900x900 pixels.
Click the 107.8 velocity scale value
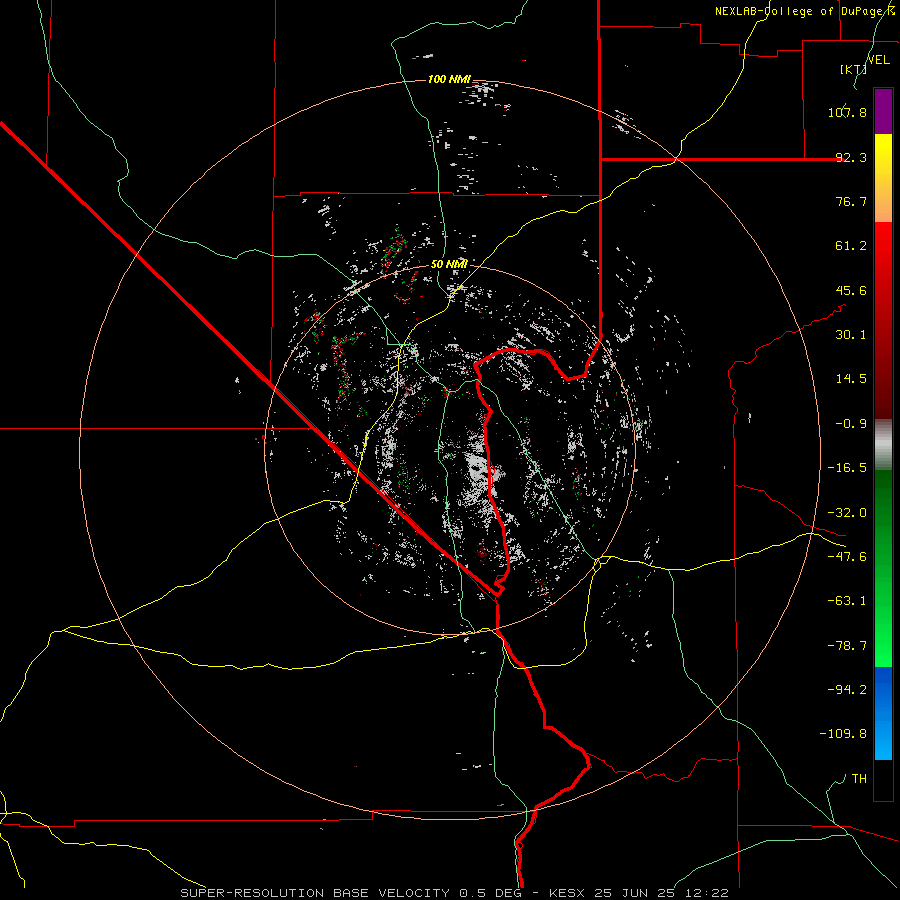click(847, 112)
